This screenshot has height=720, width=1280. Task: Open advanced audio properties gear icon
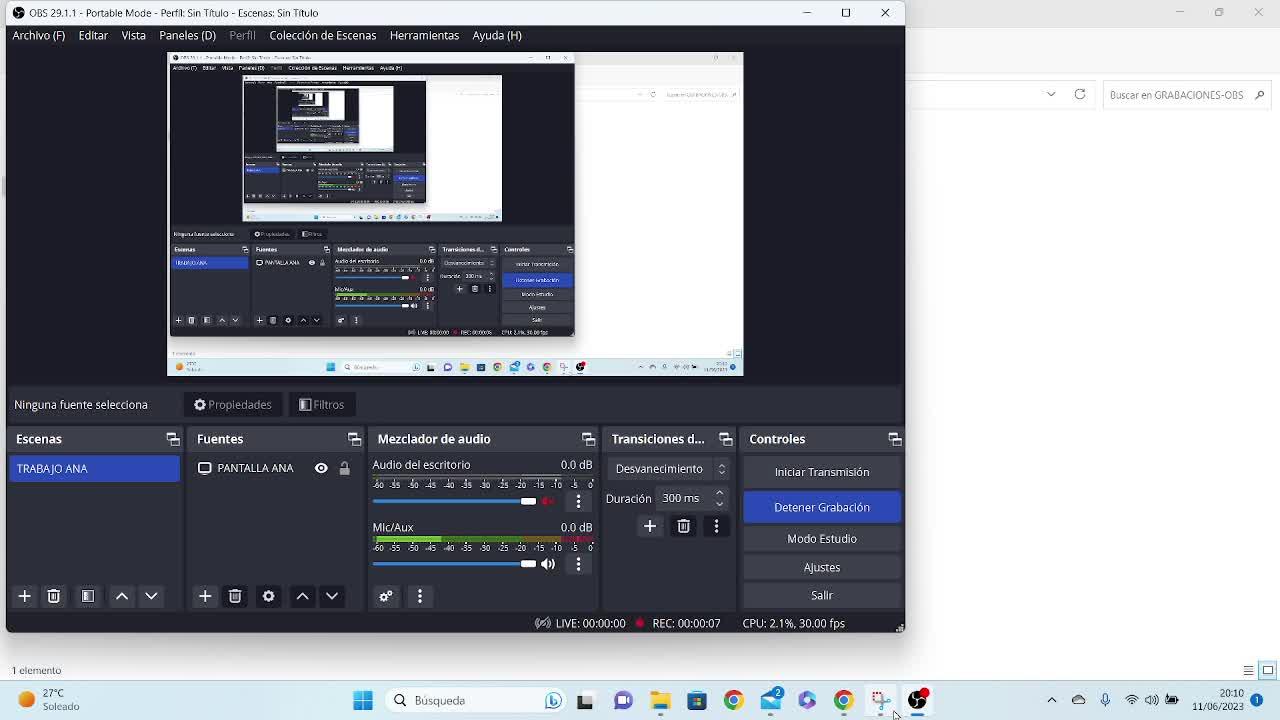(x=386, y=596)
